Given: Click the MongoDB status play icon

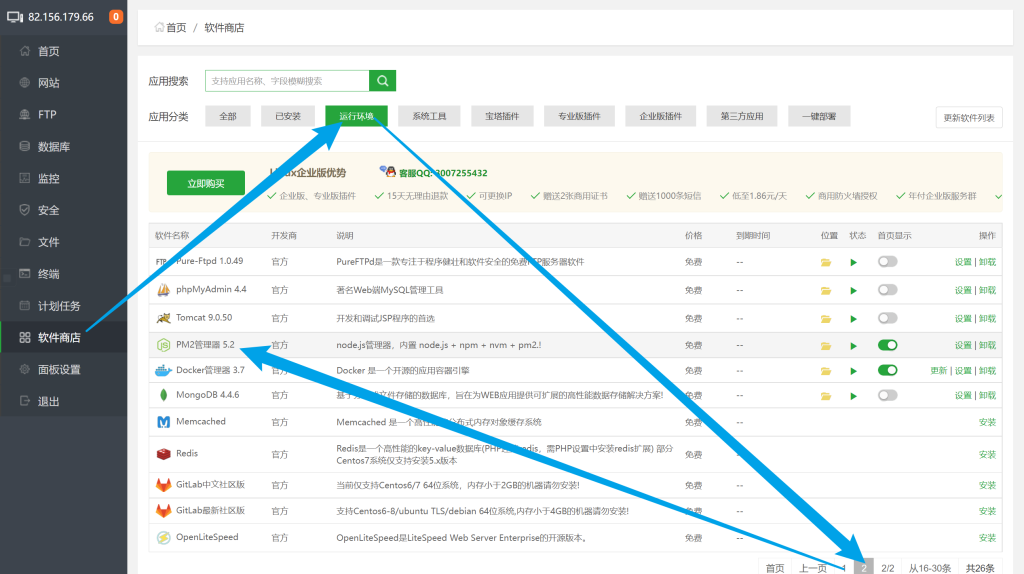Looking at the screenshot, I should (x=854, y=396).
